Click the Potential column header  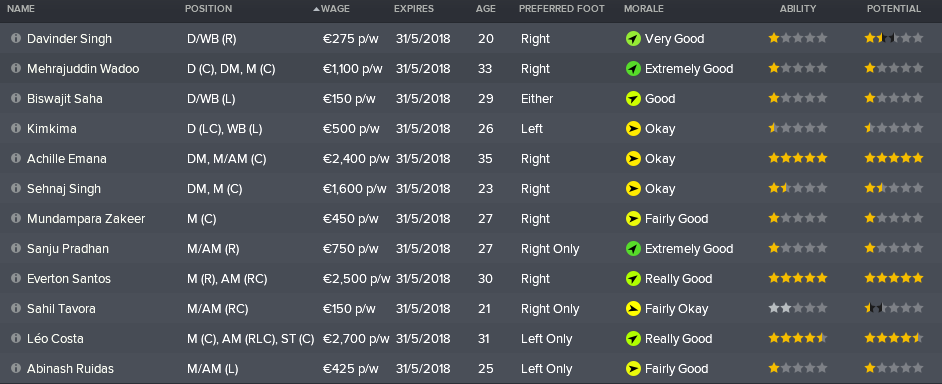point(893,9)
